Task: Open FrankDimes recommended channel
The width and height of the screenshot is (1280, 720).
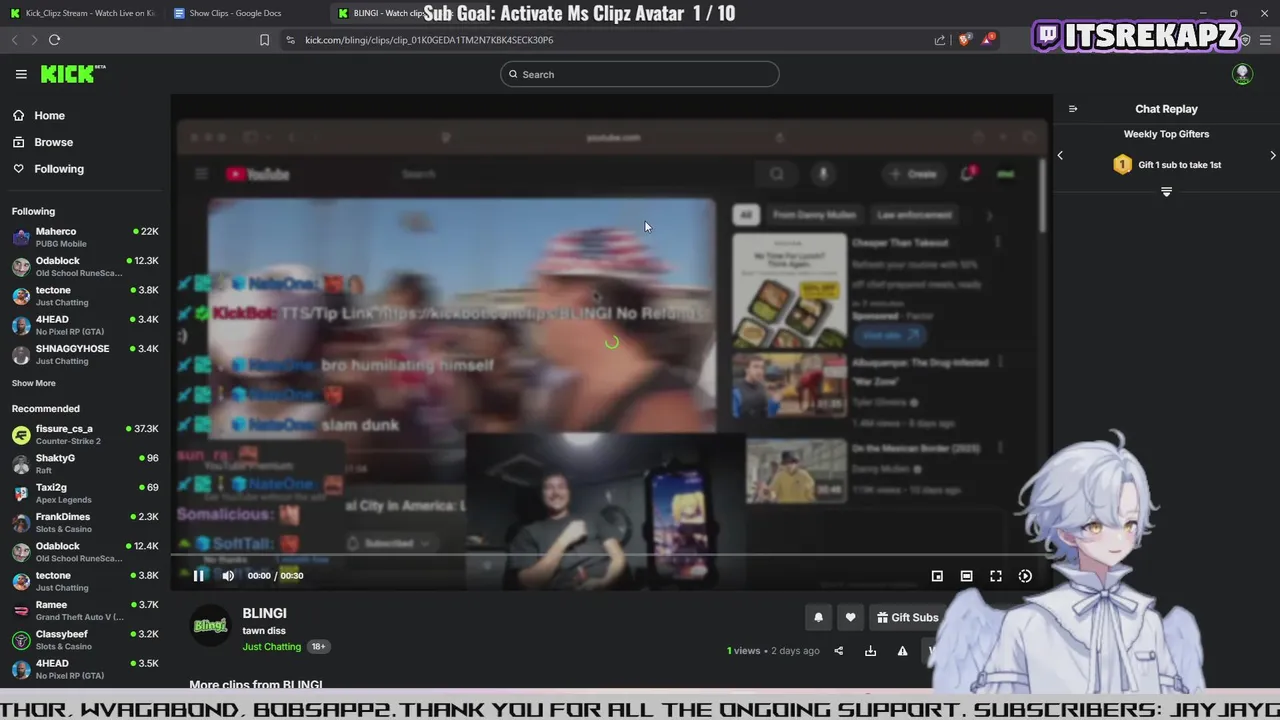Action: 85,522
